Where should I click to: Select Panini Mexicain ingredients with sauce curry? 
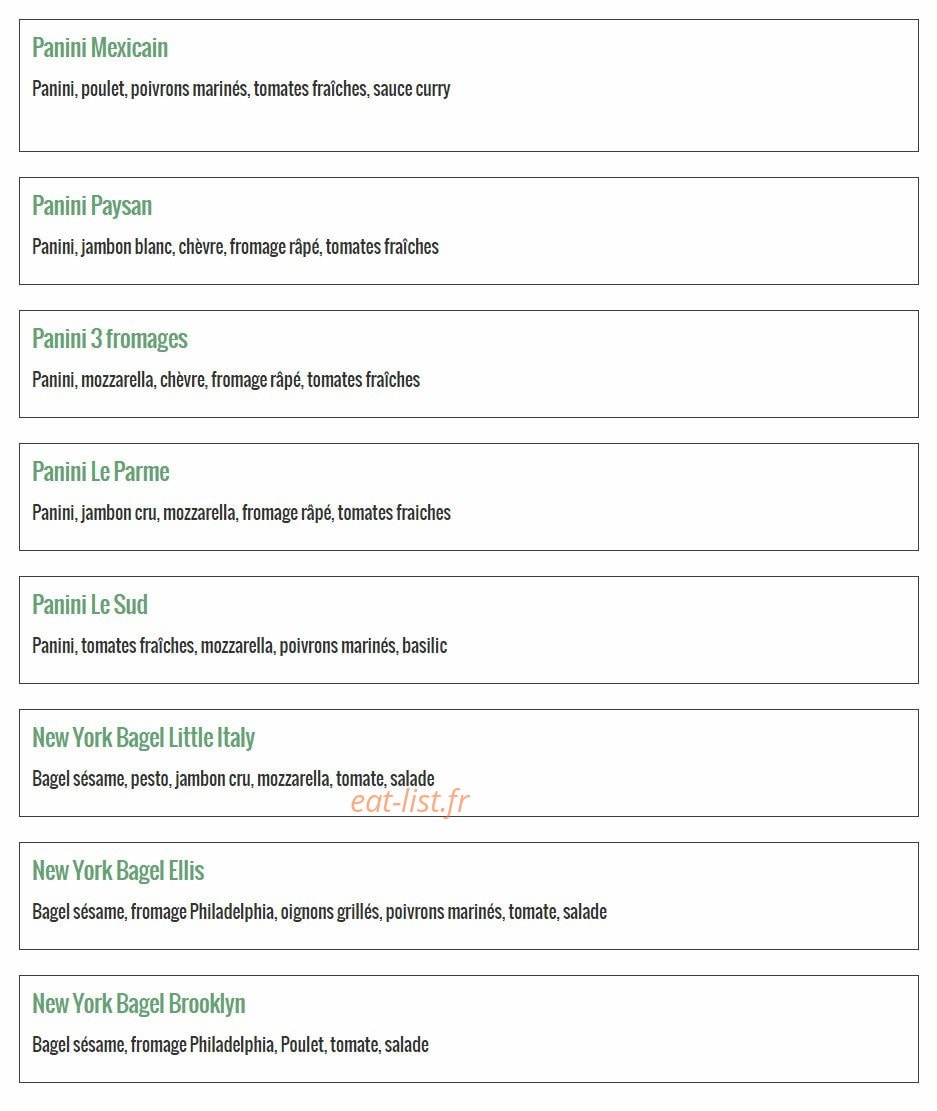tap(241, 89)
